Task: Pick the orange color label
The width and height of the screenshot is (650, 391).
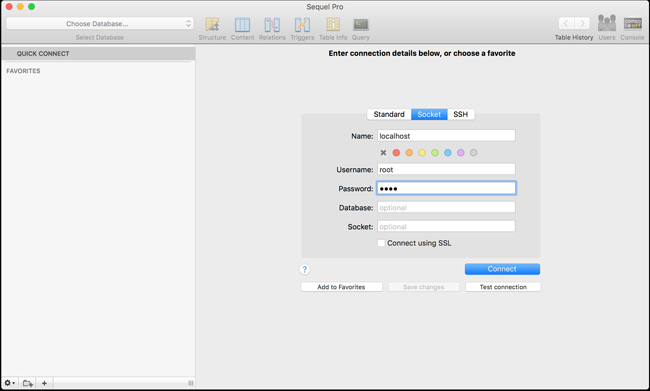Action: tap(409, 153)
